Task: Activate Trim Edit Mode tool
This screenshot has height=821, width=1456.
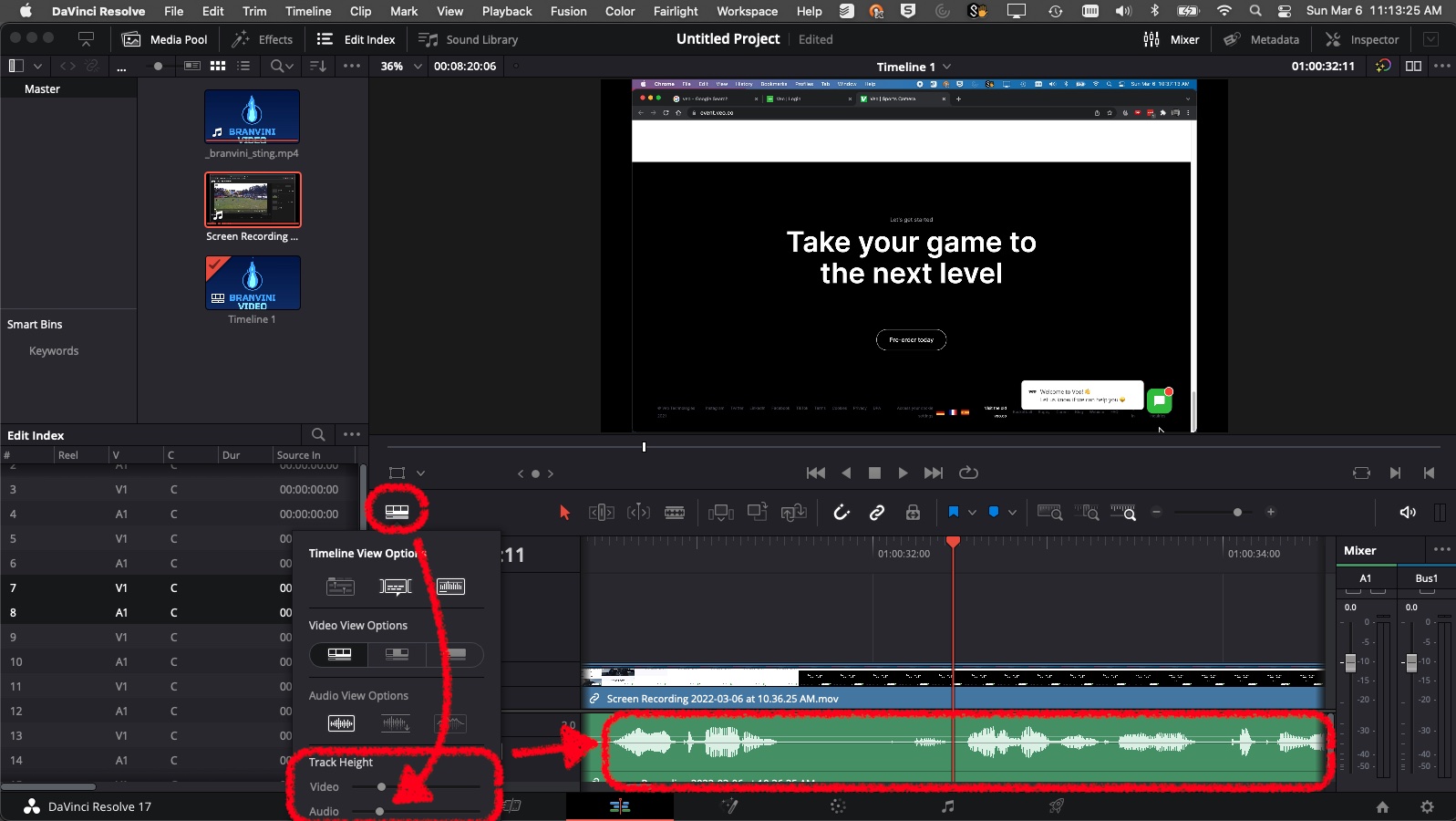Action: pyautogui.click(x=602, y=513)
